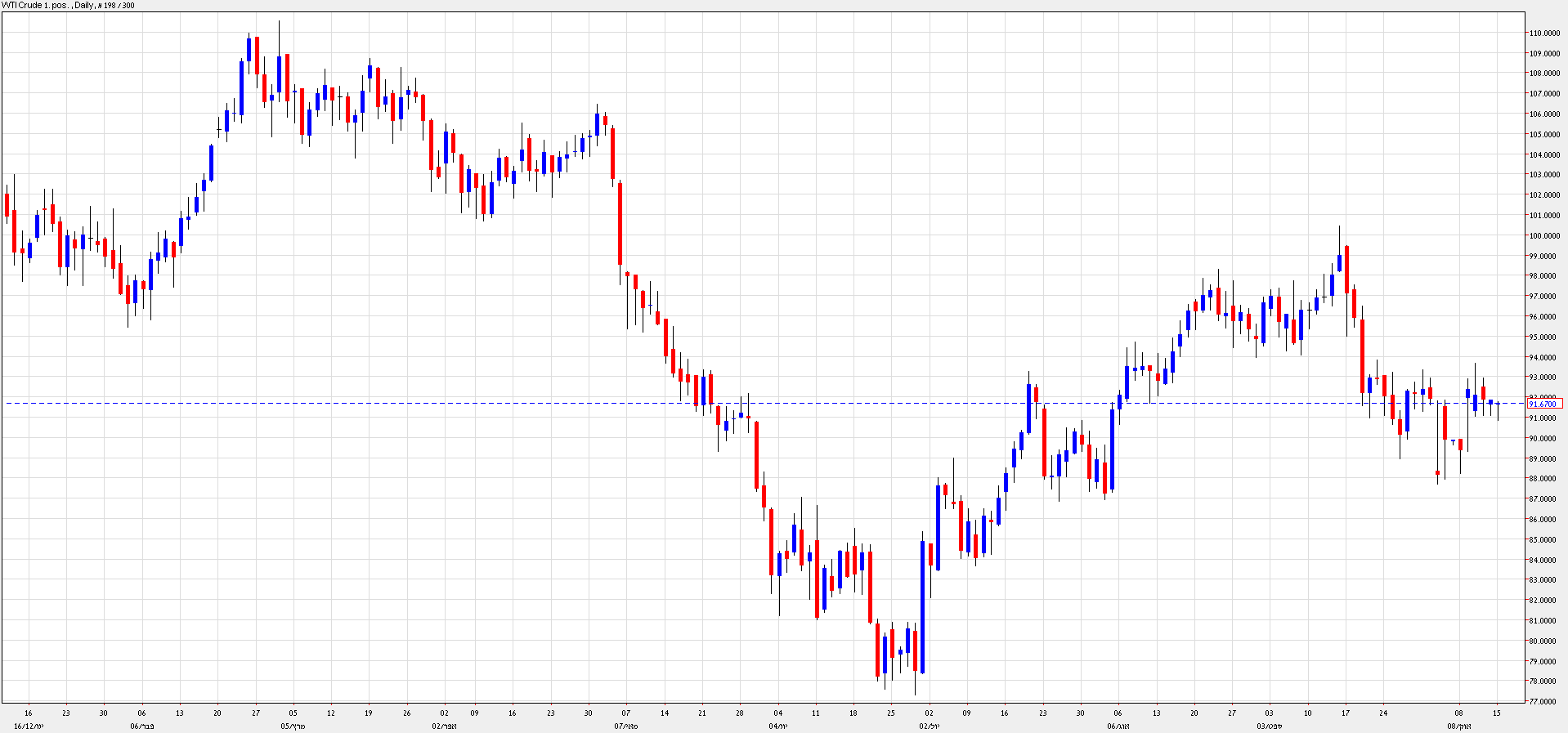Click the 102.0000 price axis label
This screenshot has width=1568, height=733.
1544,195
